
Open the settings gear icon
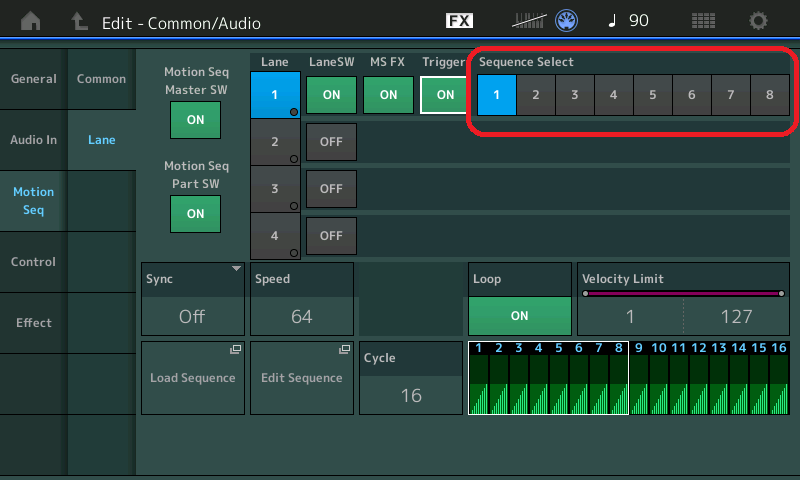[759, 21]
